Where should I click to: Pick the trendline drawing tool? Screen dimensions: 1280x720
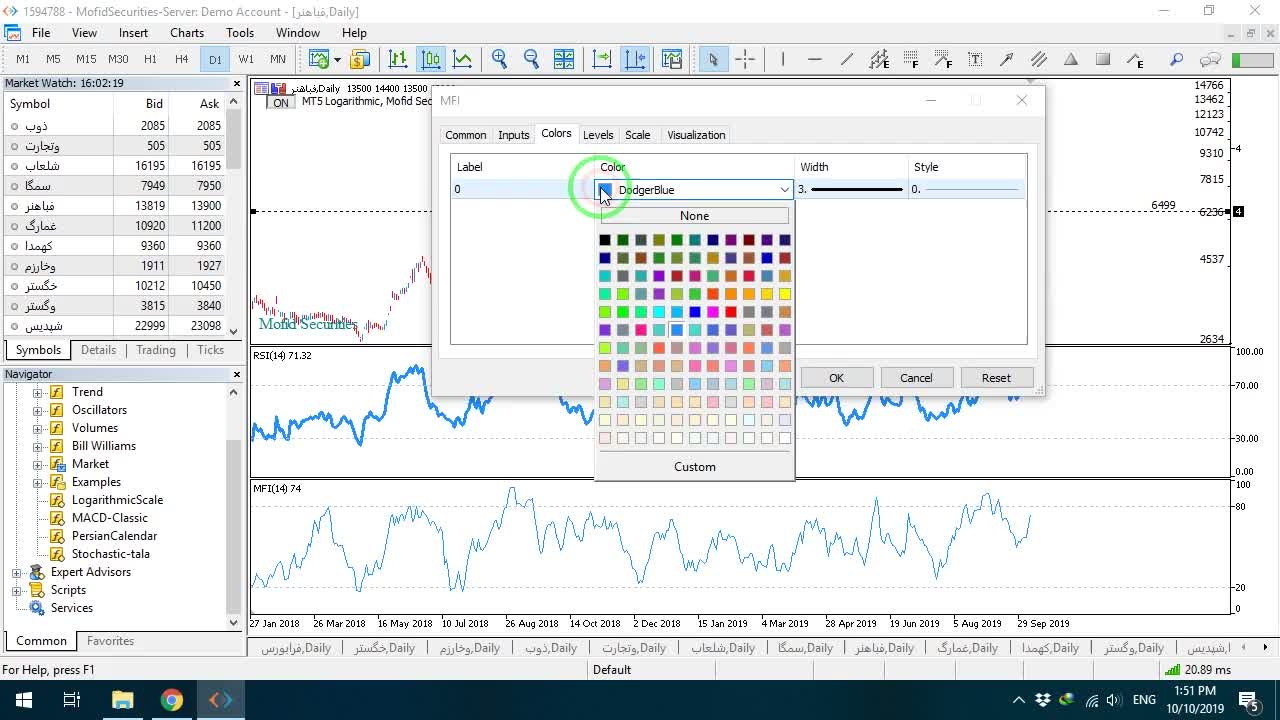coord(847,59)
